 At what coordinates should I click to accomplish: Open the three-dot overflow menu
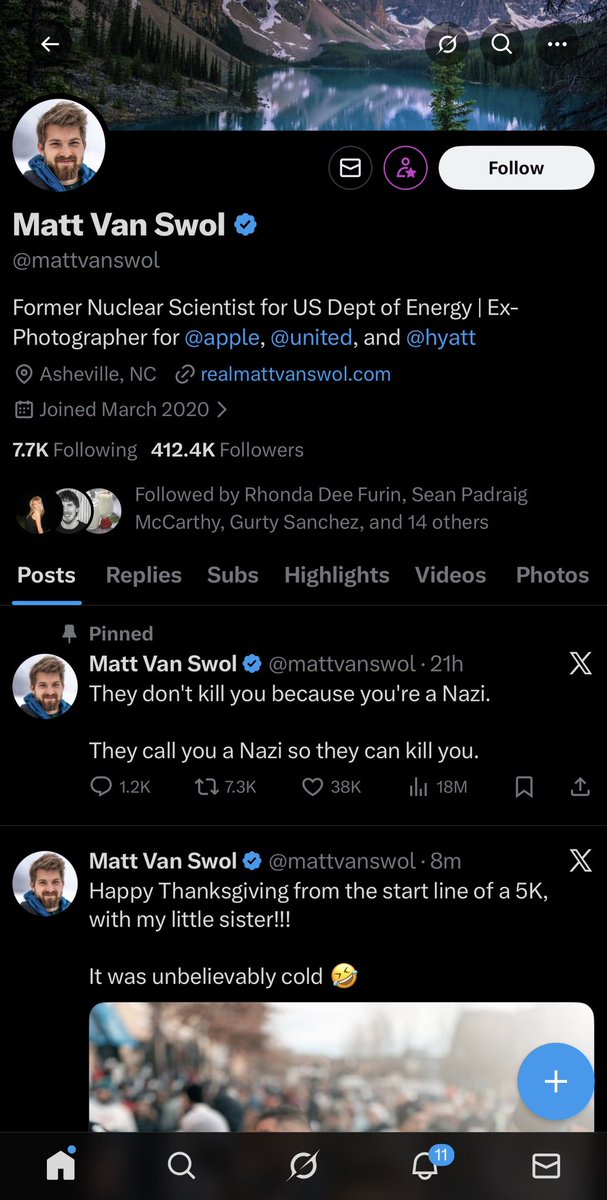557,44
